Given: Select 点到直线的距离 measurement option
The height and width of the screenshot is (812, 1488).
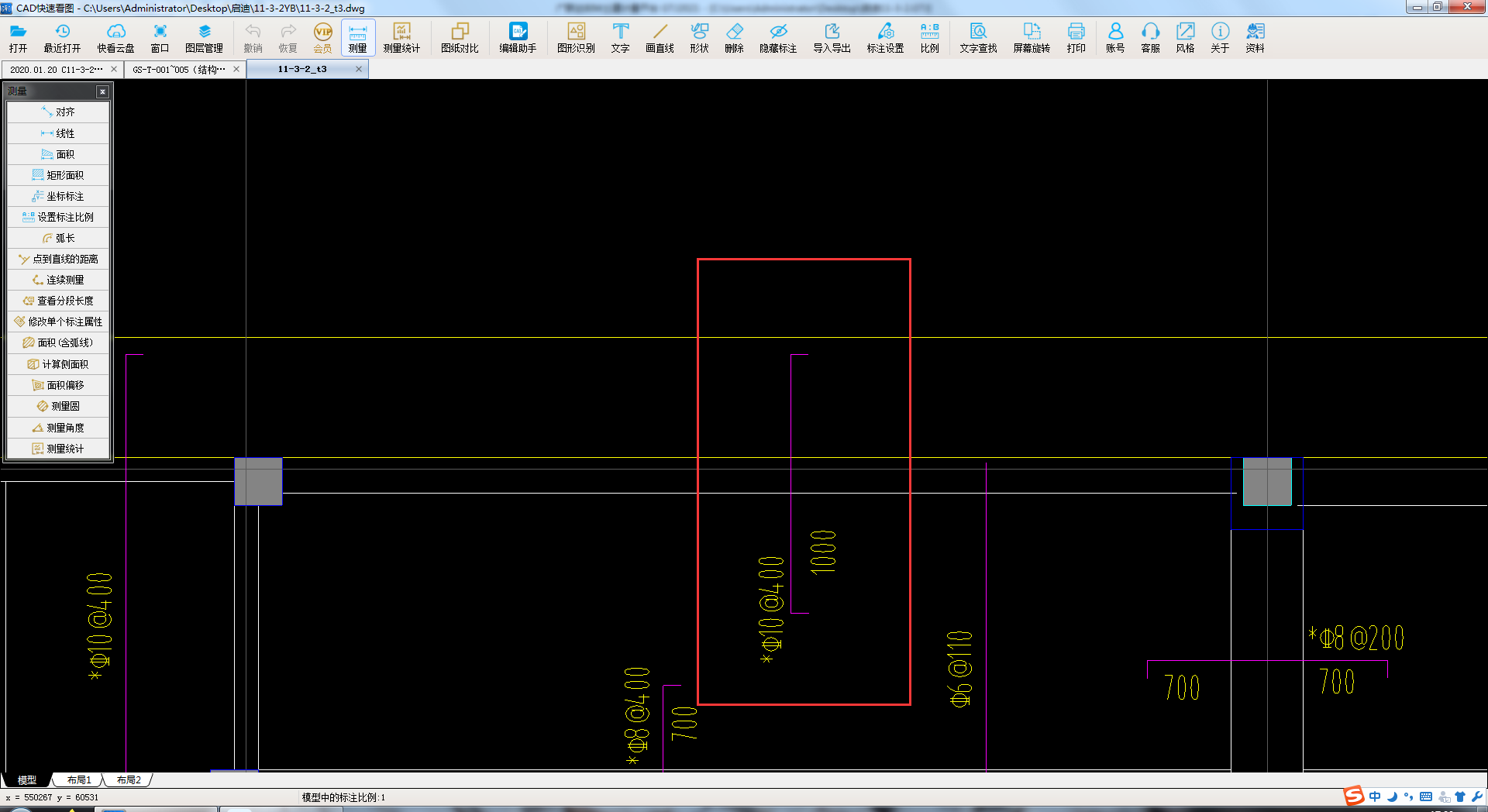Looking at the screenshot, I should click(59, 259).
